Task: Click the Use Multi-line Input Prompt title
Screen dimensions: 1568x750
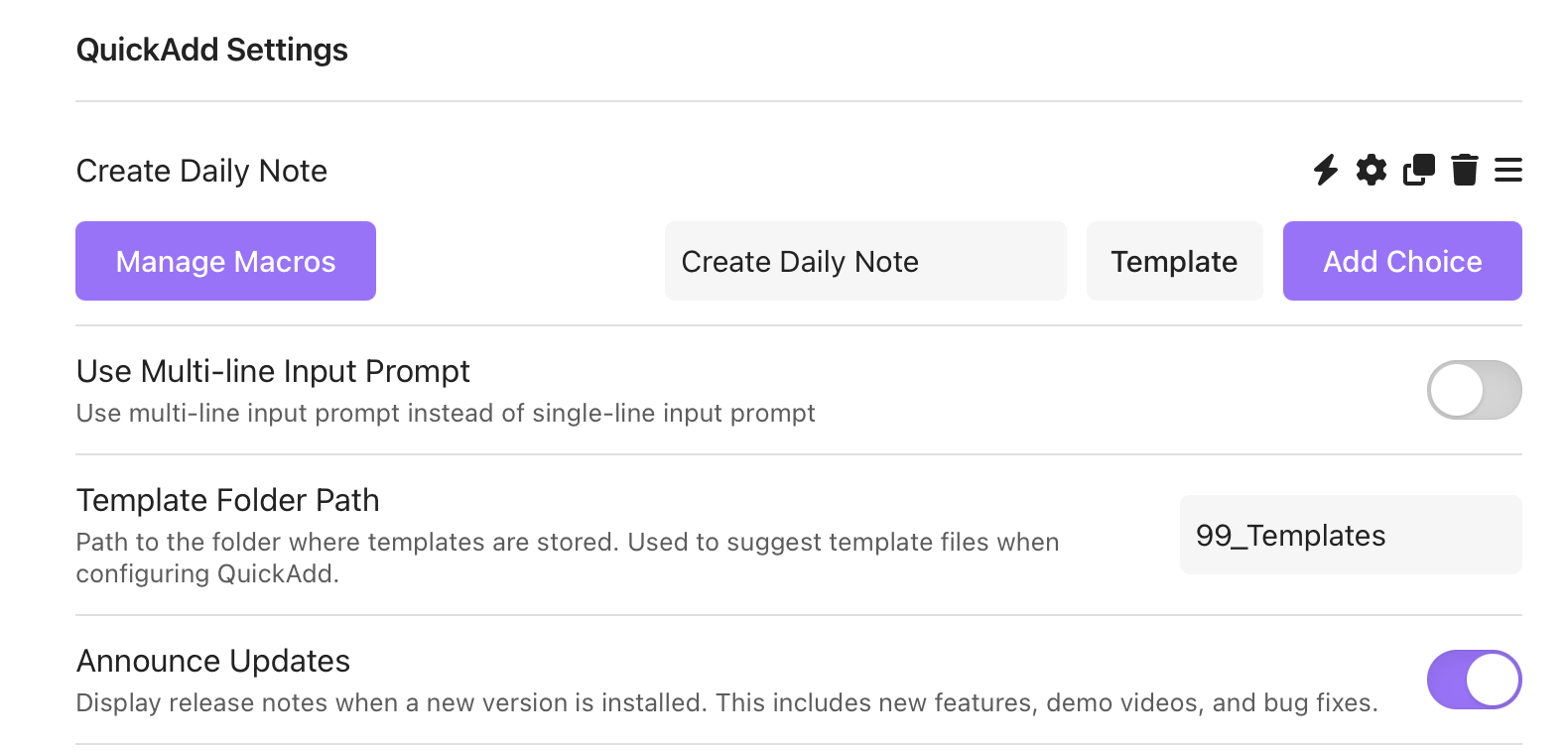Action: [273, 371]
